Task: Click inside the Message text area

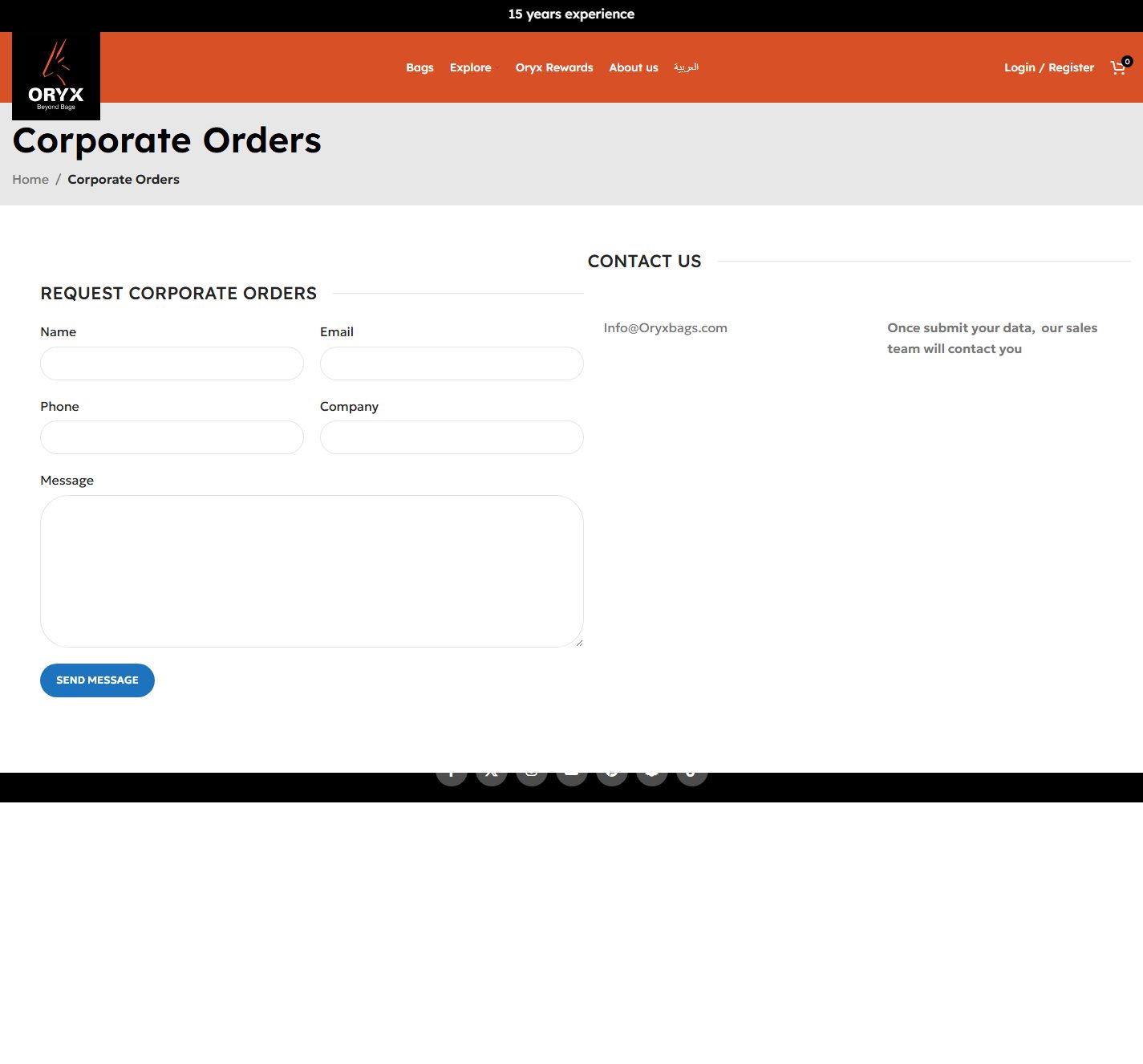Action: point(312,571)
